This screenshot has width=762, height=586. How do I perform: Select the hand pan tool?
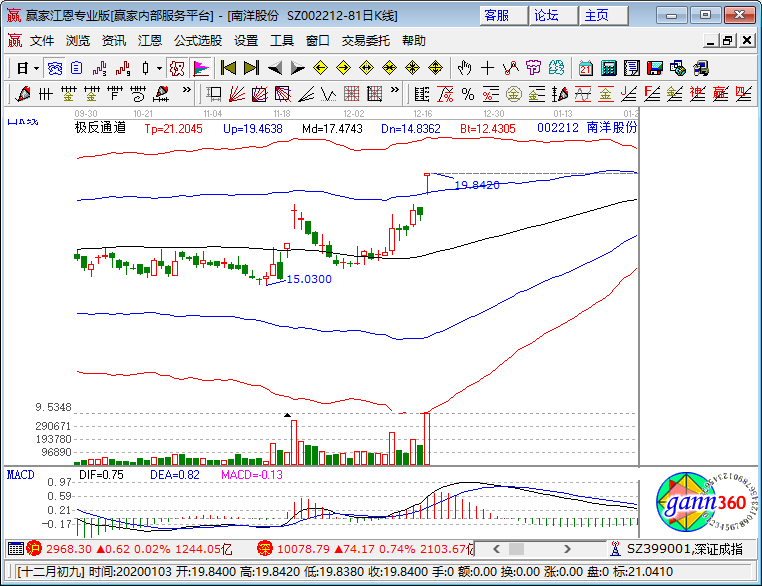point(464,68)
